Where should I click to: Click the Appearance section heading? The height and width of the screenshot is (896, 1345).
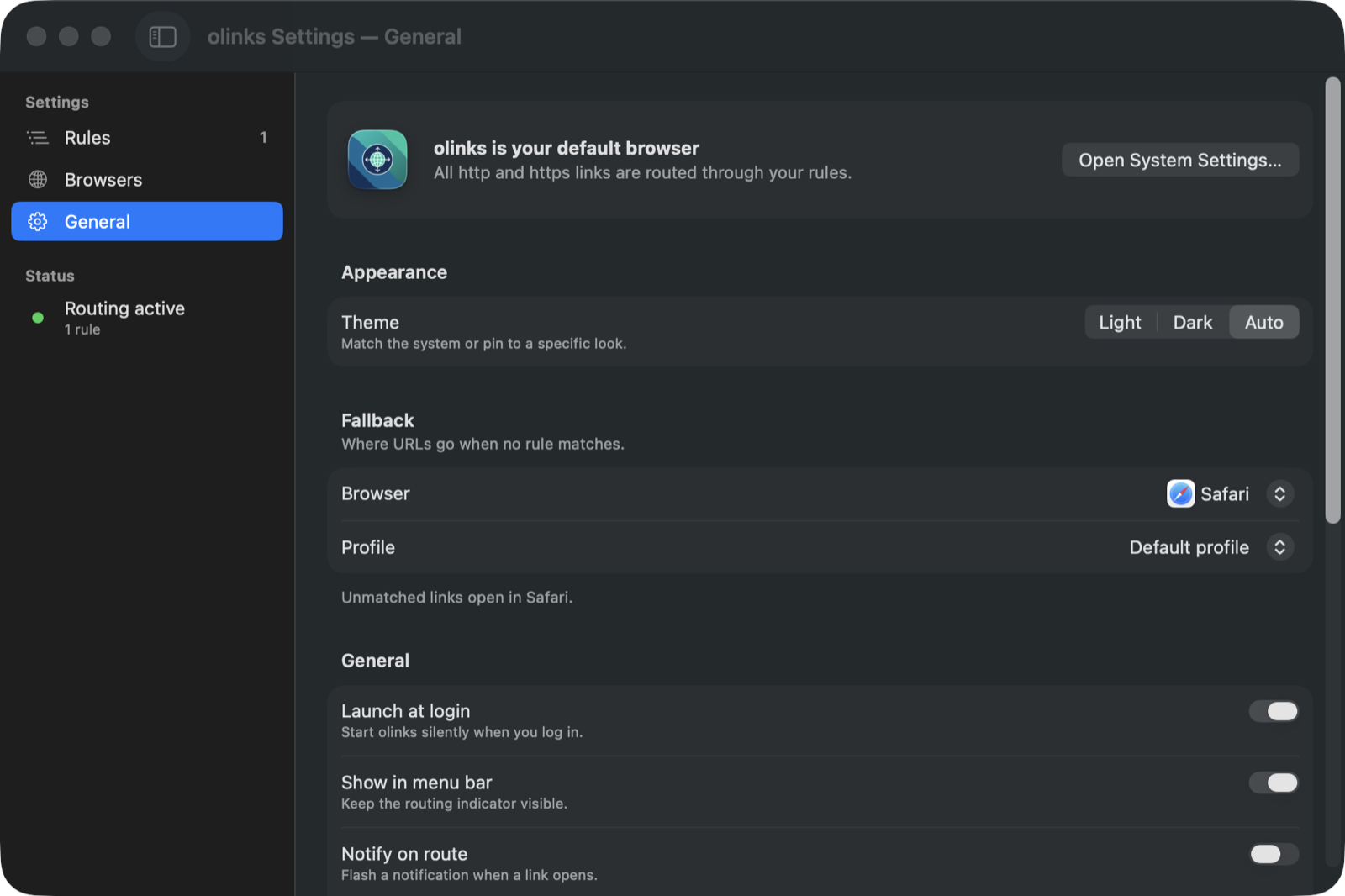[393, 272]
